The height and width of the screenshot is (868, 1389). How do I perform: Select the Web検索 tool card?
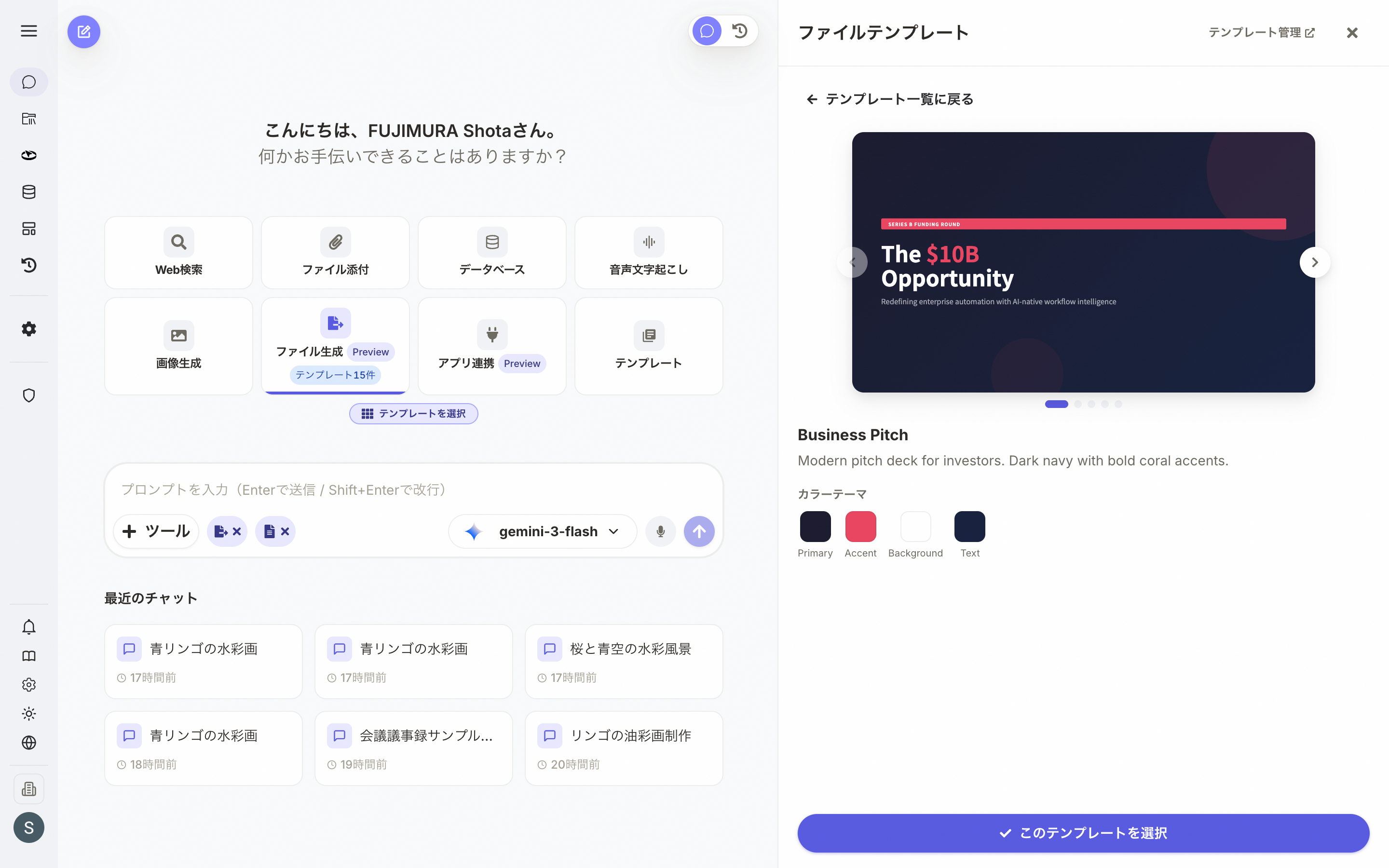(178, 253)
